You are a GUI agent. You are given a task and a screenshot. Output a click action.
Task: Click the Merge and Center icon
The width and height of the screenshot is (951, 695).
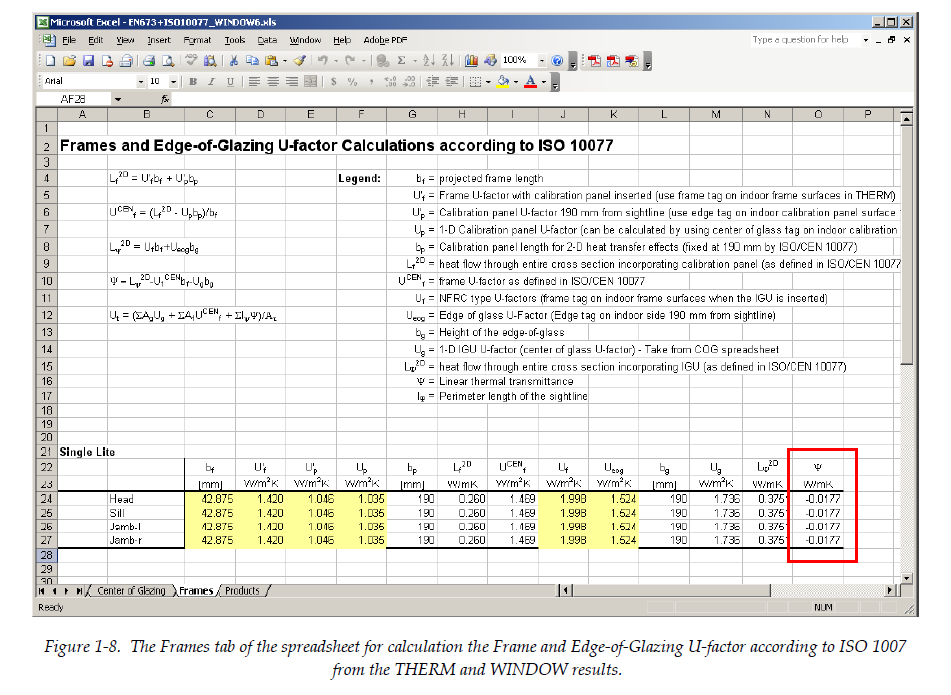pyautogui.click(x=310, y=82)
